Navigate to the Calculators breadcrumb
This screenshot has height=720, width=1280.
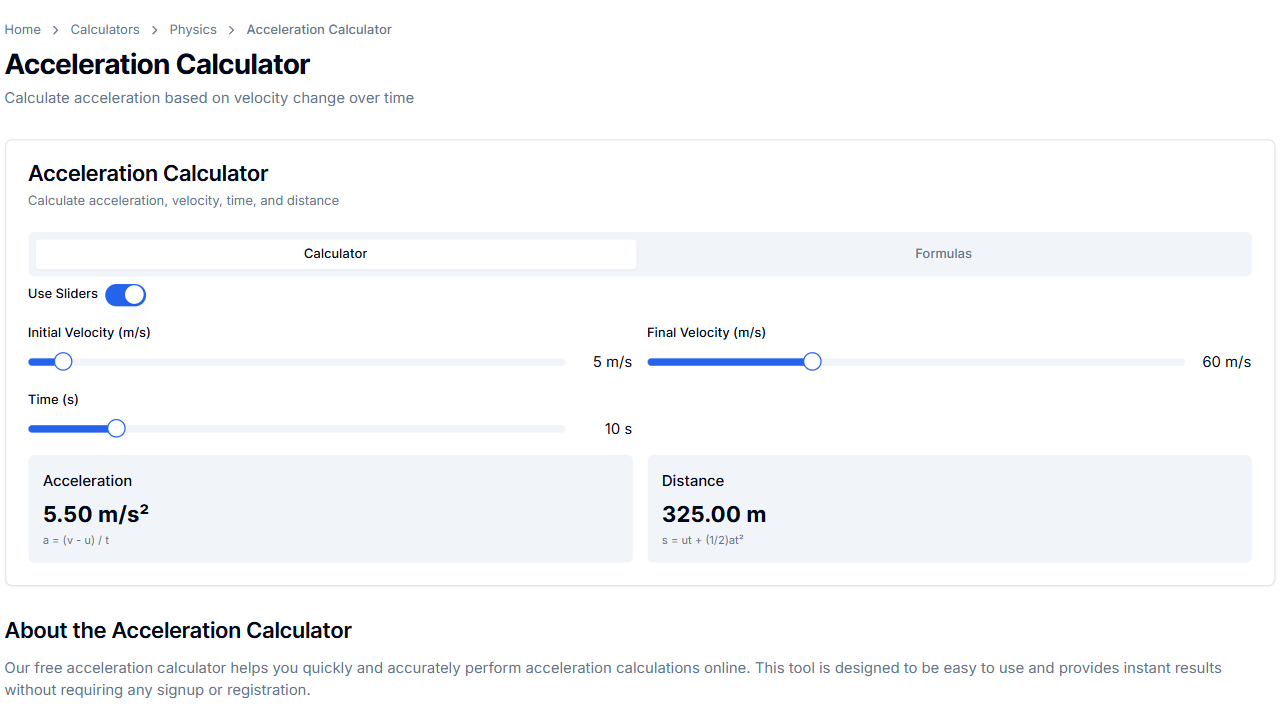[x=105, y=29]
